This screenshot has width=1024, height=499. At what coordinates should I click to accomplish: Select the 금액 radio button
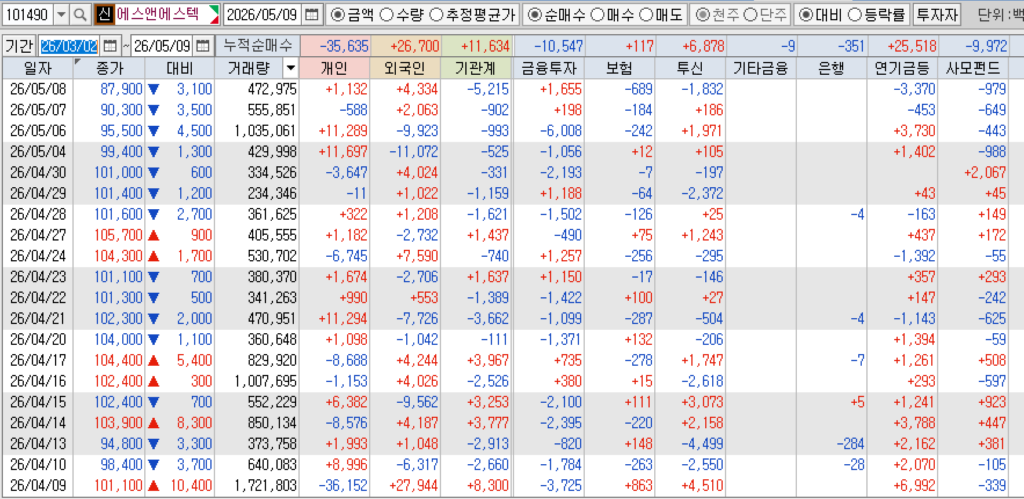pos(338,14)
